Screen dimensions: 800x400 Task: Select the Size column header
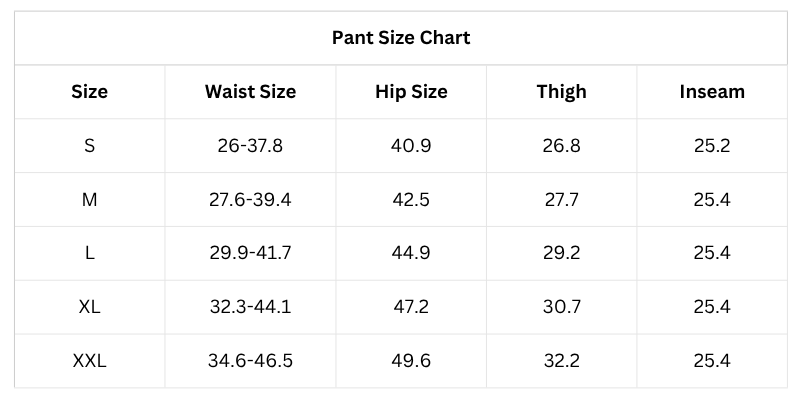click(90, 92)
